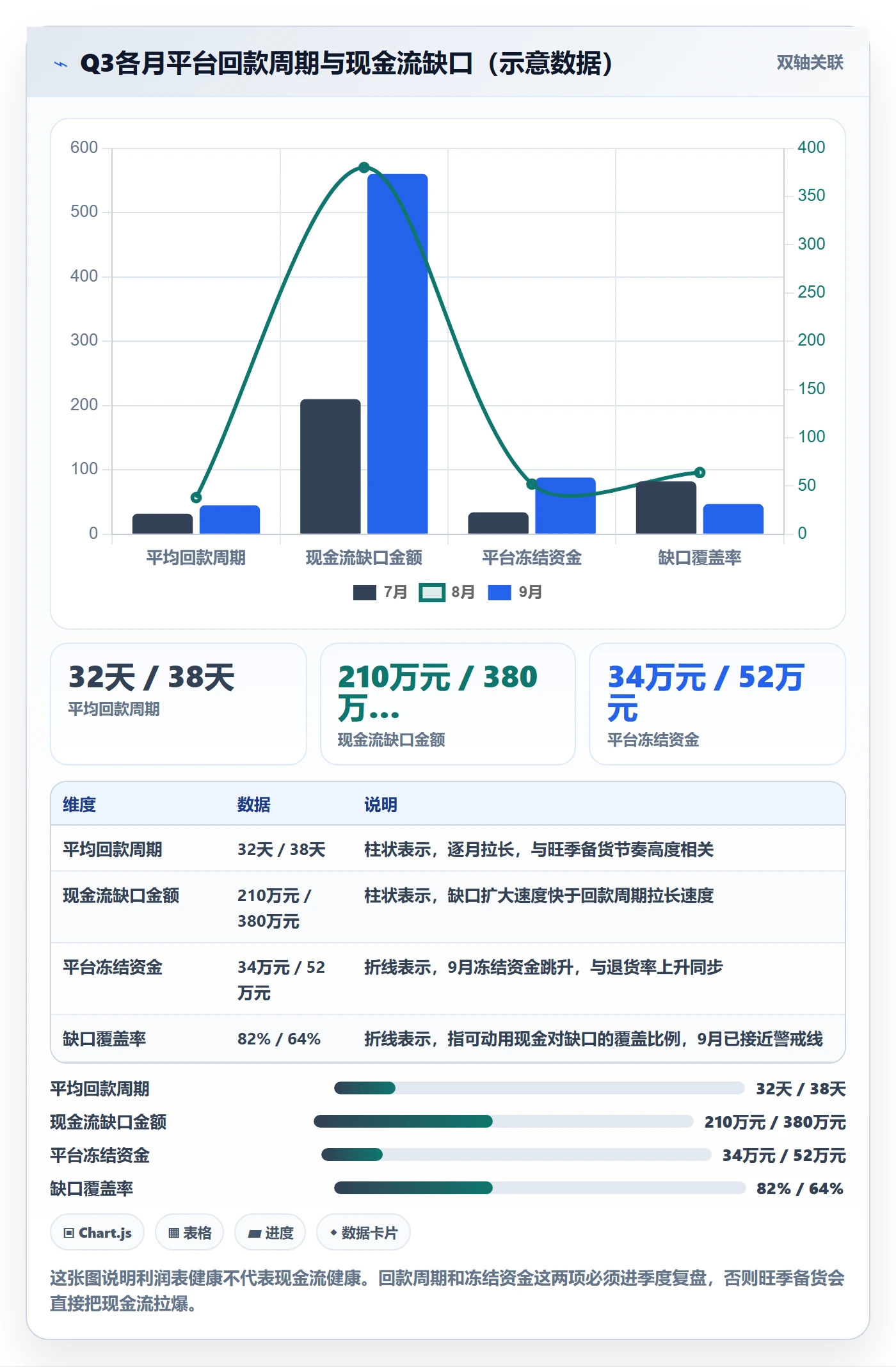Click the 说明 column header
The image size is (896, 1367).
coord(381,804)
